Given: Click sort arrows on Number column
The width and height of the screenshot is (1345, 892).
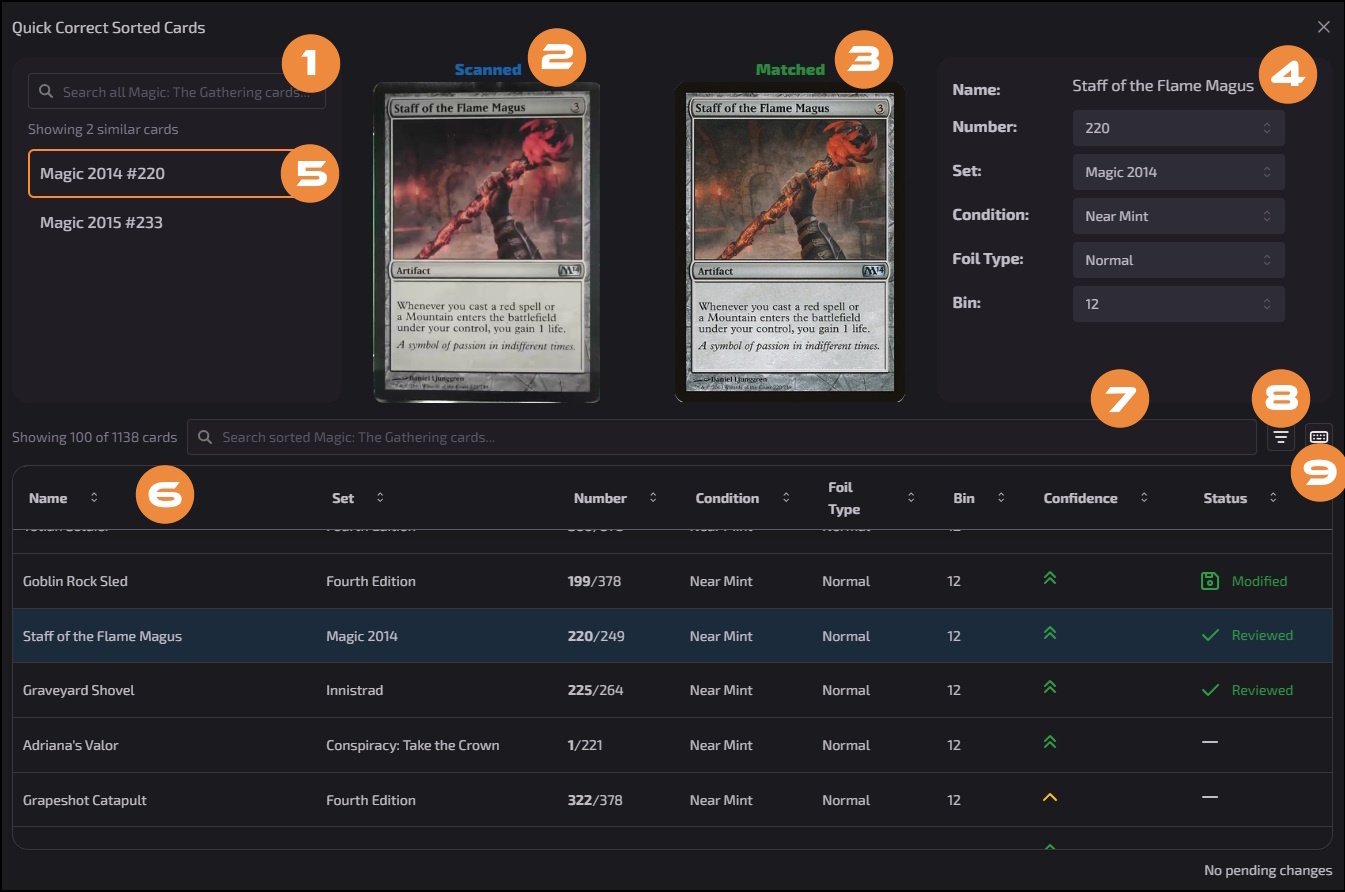Looking at the screenshot, I should (653, 498).
